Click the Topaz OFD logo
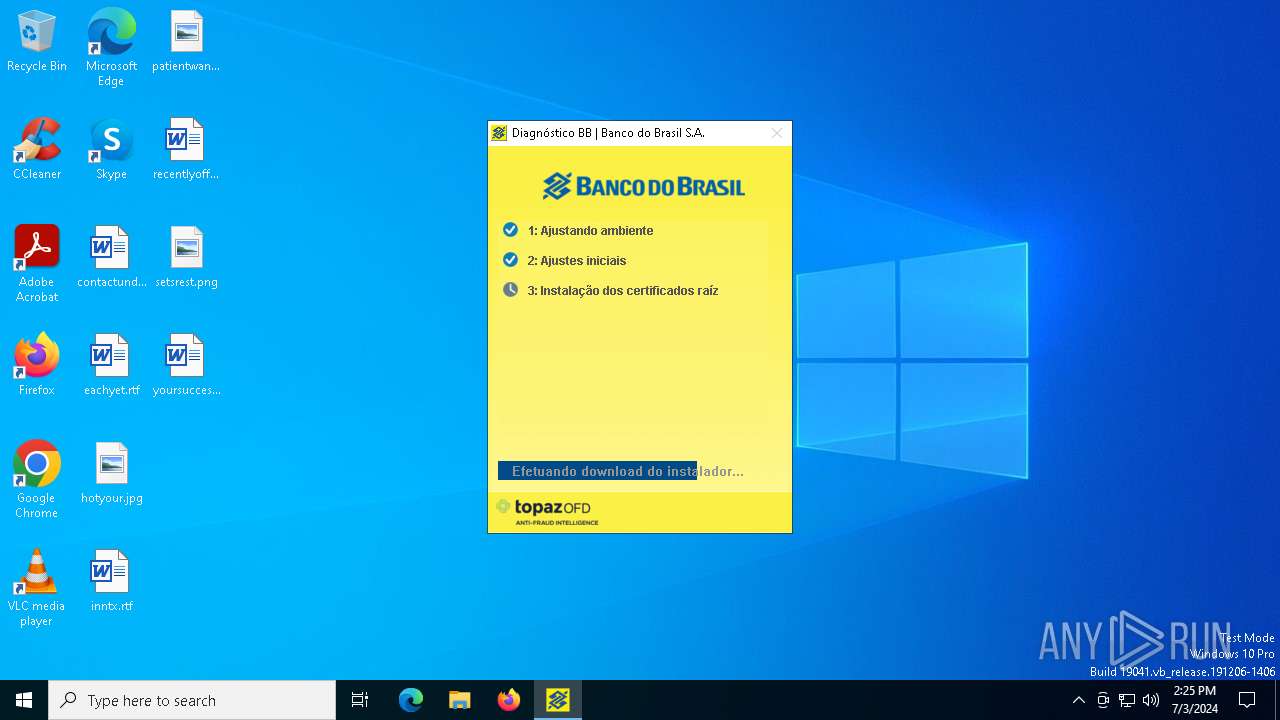The width and height of the screenshot is (1280, 720). 547,511
